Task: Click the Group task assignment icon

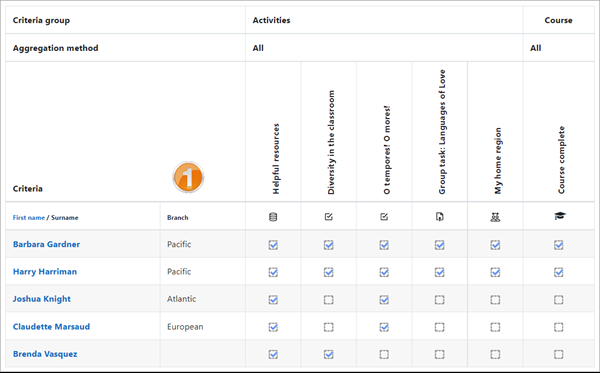Action: point(440,217)
